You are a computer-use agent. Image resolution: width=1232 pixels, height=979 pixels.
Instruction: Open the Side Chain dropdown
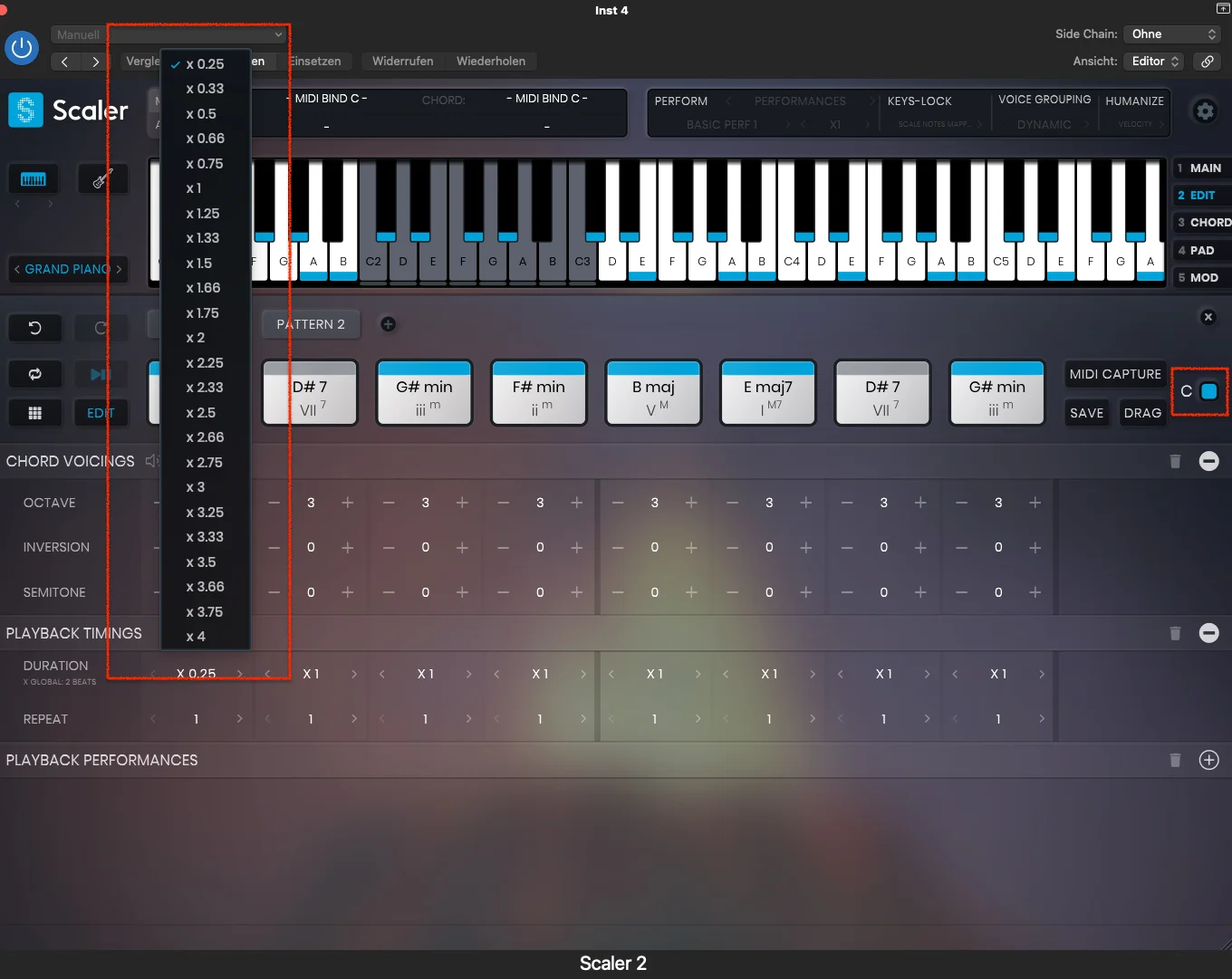[1172, 34]
